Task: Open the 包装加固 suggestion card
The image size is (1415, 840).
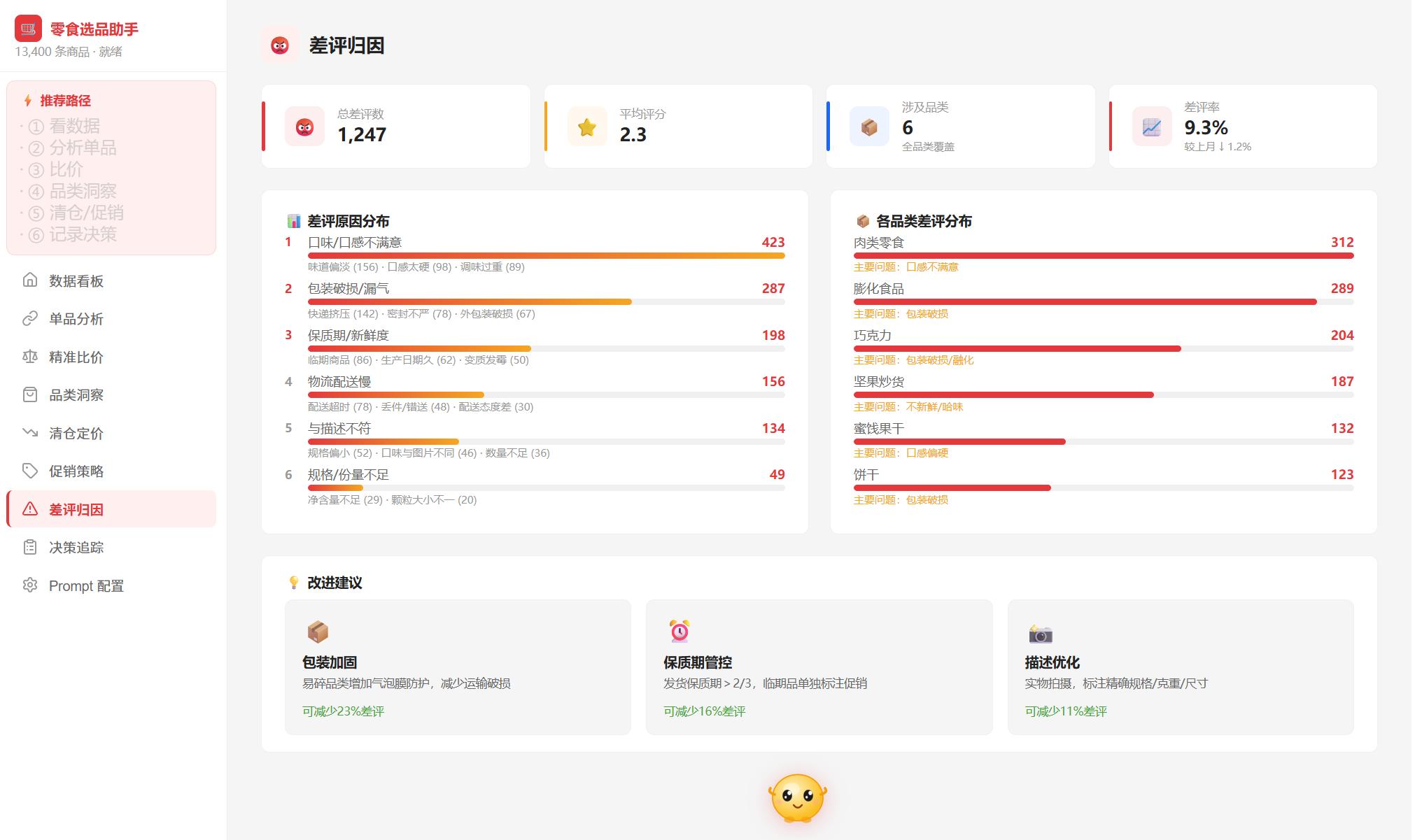Action: click(x=458, y=667)
